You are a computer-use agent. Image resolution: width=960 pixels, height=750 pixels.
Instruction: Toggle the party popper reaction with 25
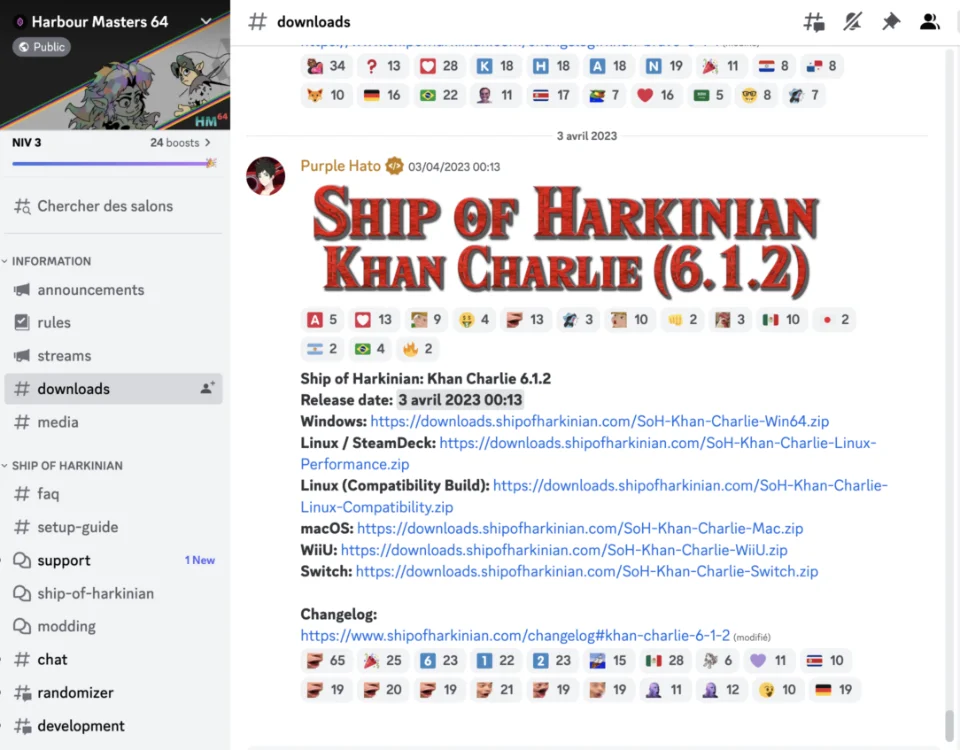pos(382,661)
